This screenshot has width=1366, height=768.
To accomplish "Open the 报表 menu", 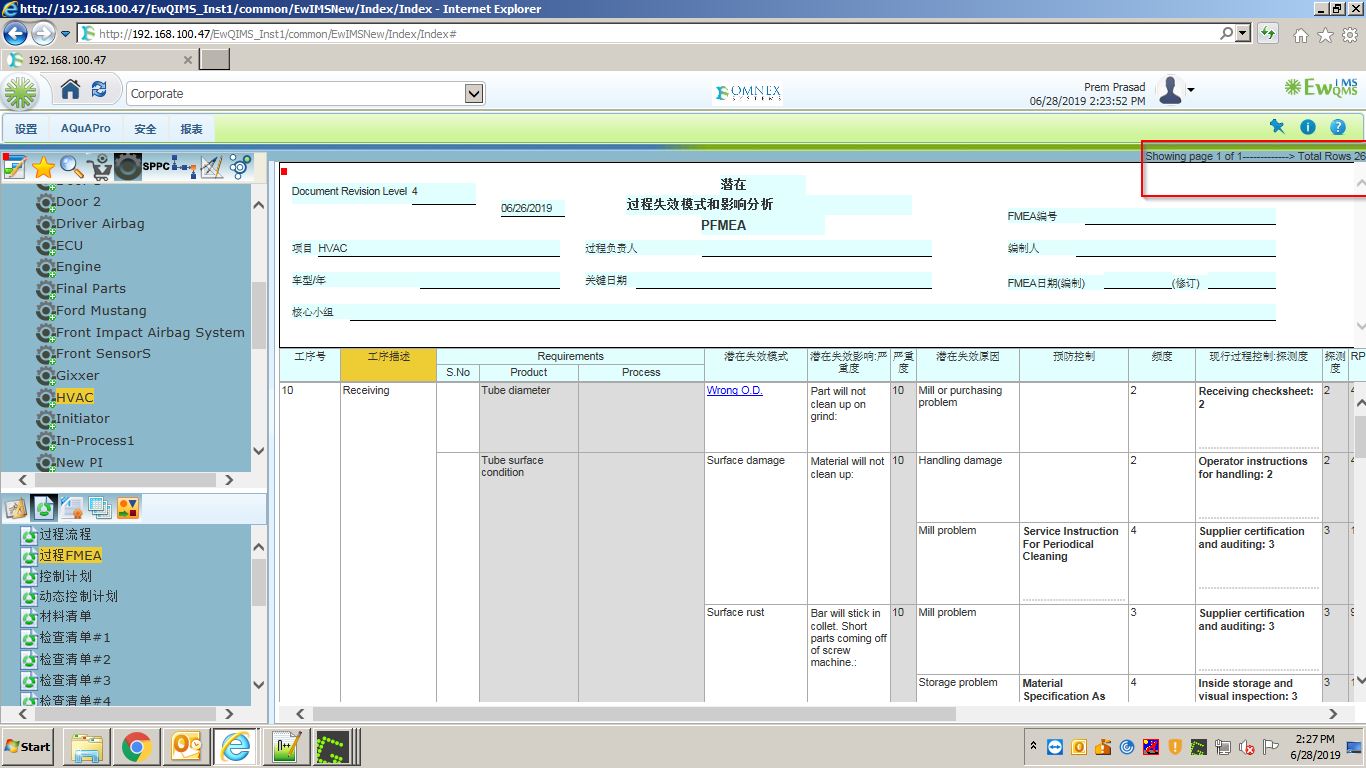I will click(191, 129).
